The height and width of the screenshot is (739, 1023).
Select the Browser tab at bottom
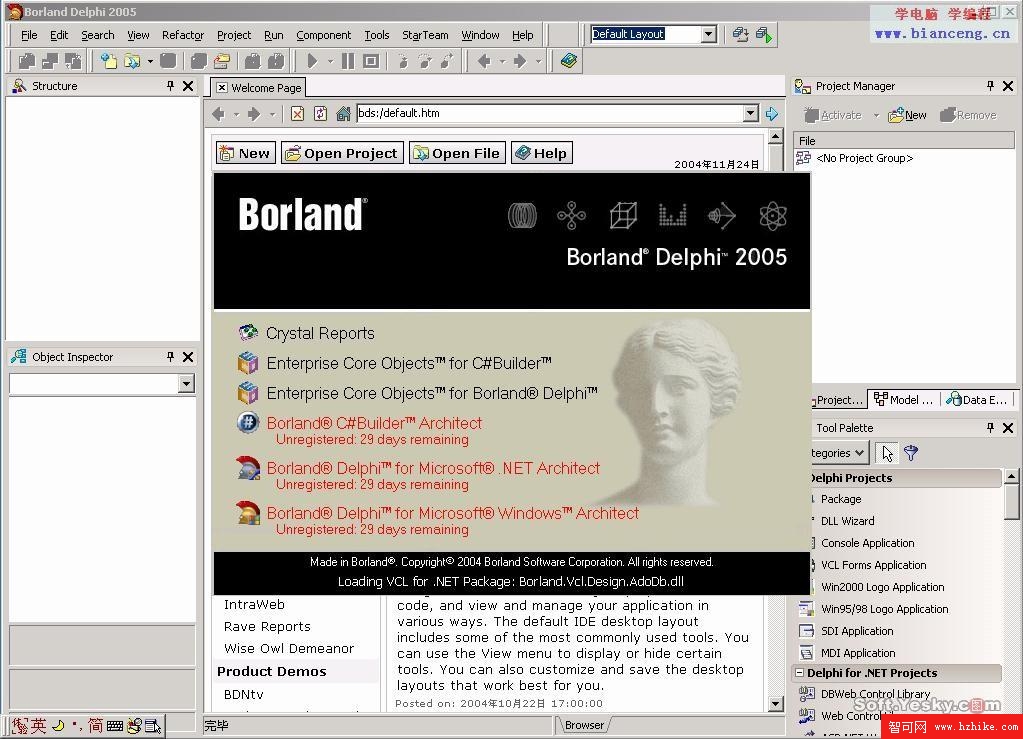(584, 725)
